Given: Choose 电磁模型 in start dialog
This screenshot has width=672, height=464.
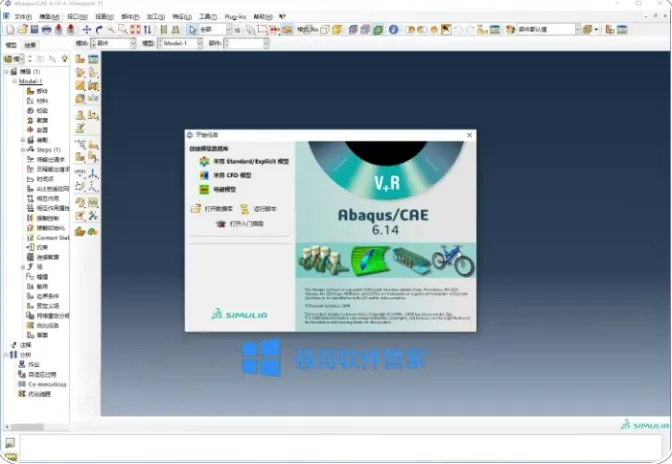Looking at the screenshot, I should (x=225, y=189).
